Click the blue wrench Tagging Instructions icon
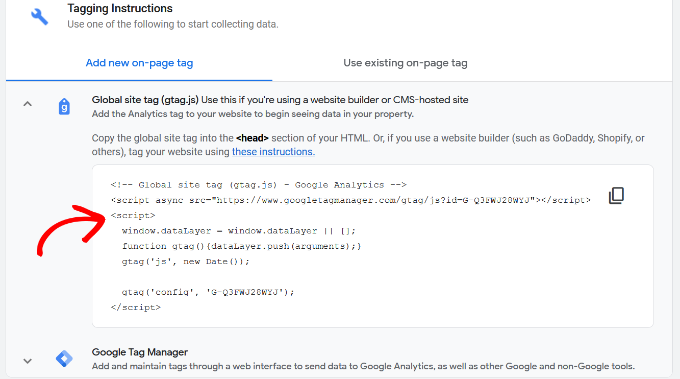The height and width of the screenshot is (379, 680). [x=39, y=16]
